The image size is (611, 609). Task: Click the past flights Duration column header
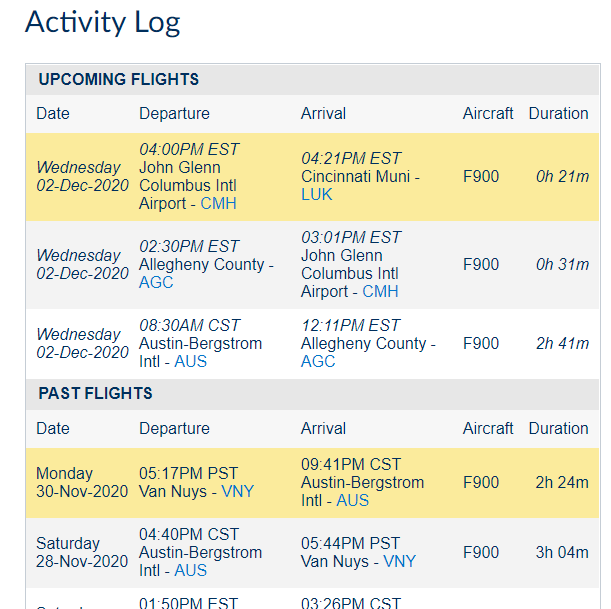tap(558, 429)
